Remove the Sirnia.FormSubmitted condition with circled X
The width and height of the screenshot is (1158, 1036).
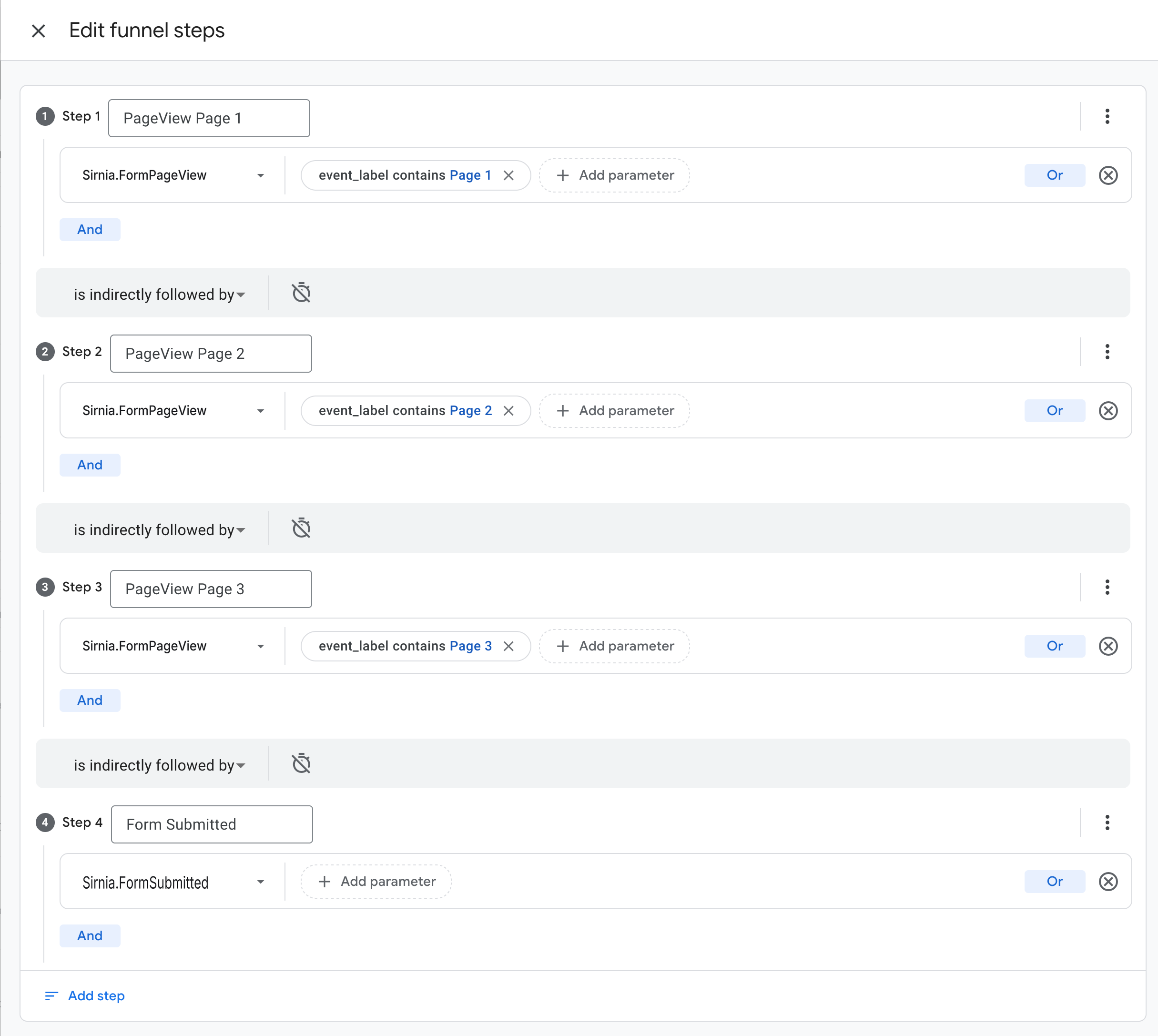(x=1108, y=882)
